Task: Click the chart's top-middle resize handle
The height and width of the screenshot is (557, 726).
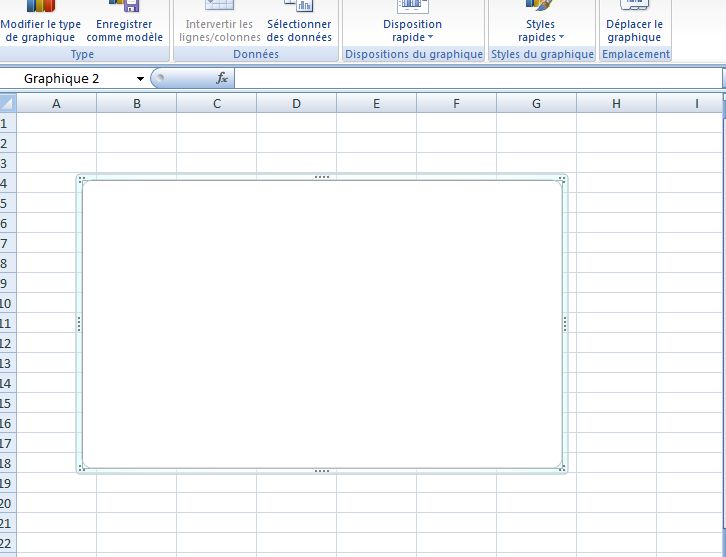Action: tap(321, 177)
